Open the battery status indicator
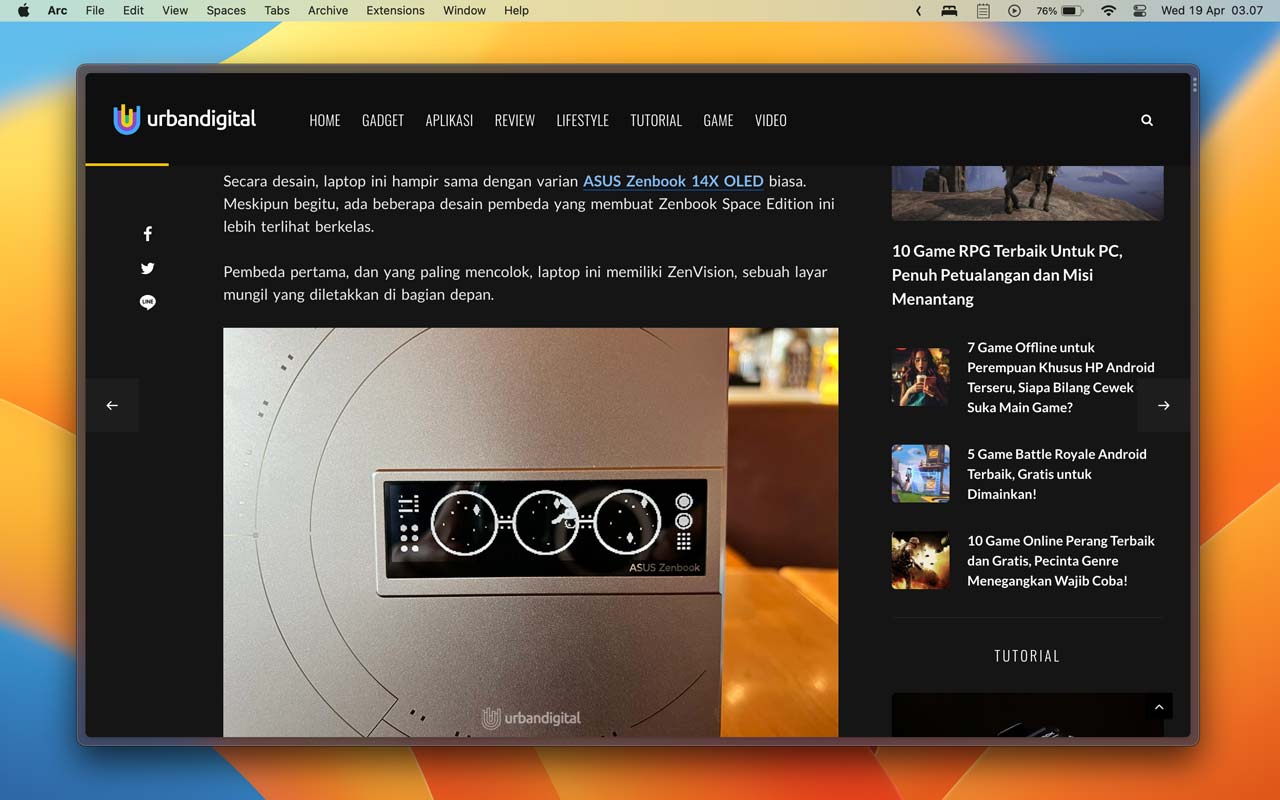 pos(1060,11)
